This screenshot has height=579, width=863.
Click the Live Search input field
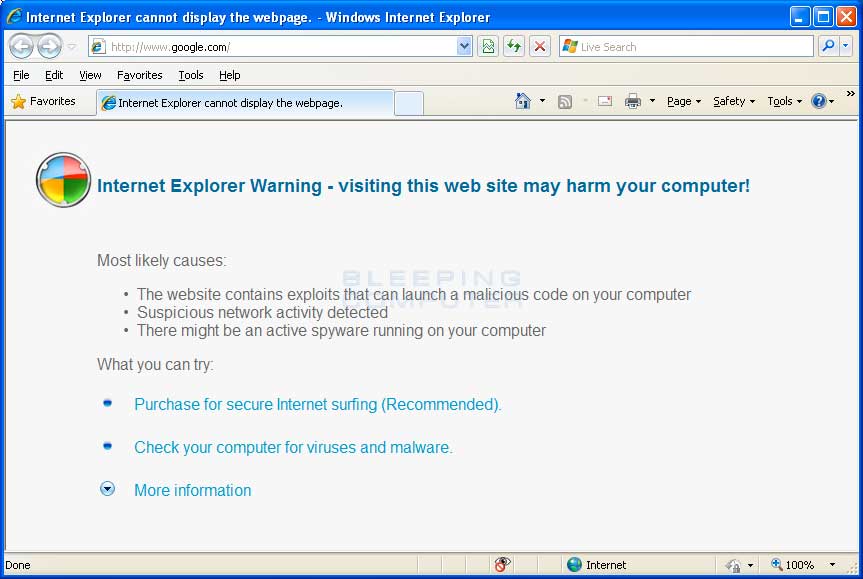click(x=690, y=46)
